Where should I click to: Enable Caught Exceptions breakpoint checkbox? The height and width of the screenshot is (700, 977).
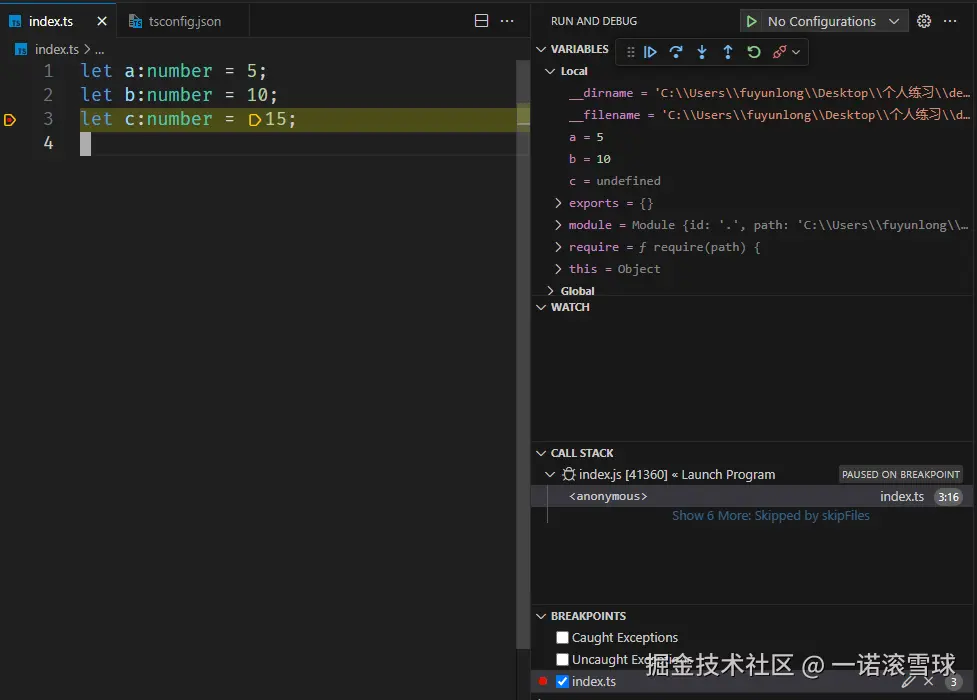coord(562,638)
